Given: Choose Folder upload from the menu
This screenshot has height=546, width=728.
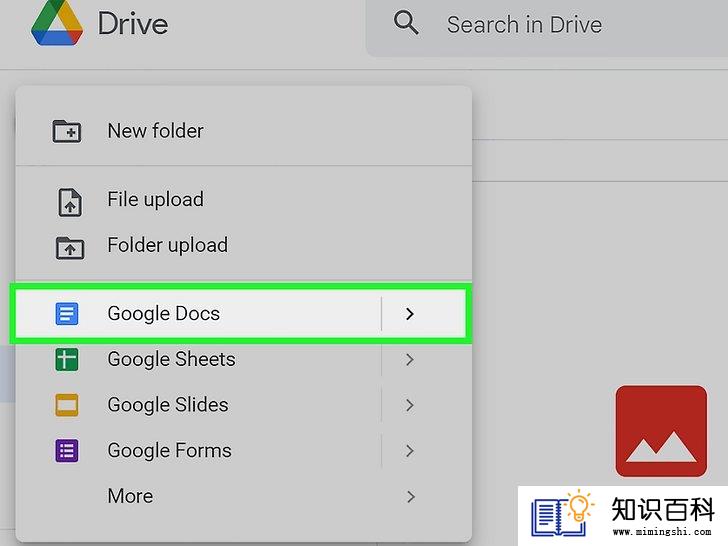Looking at the screenshot, I should (x=244, y=245).
